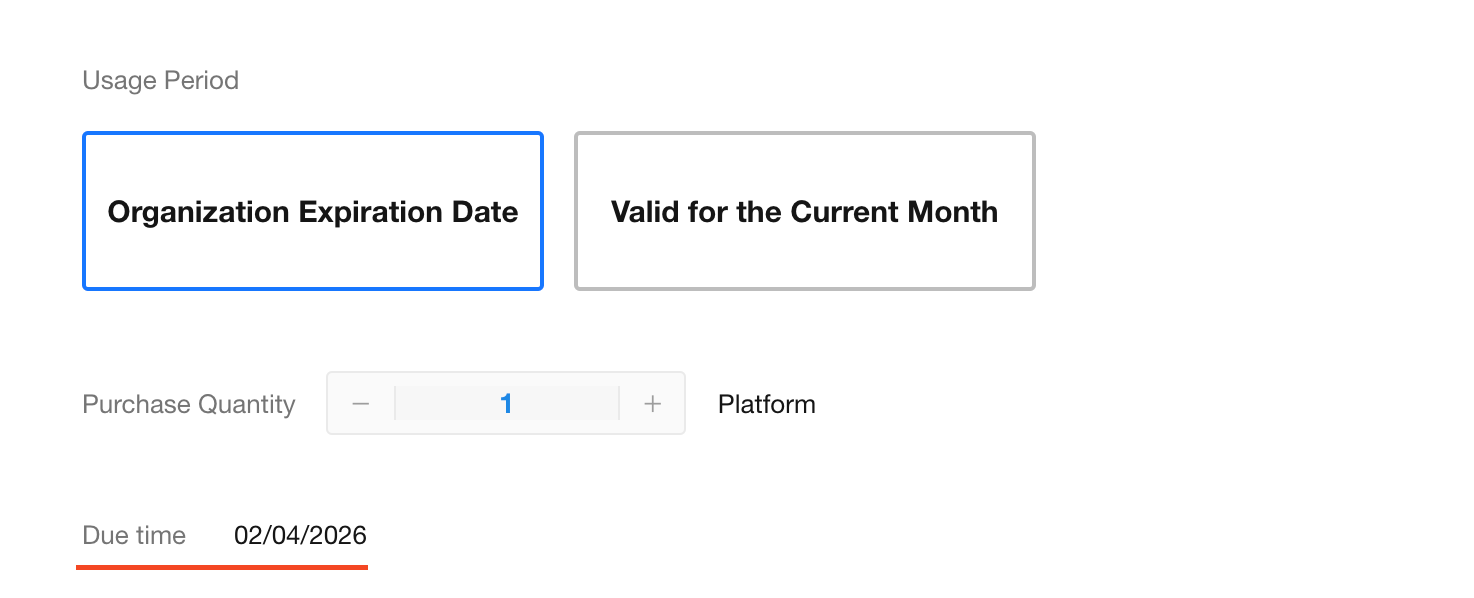Focus the quantity value showing 1
Screen dimensions: 1474x598
tap(506, 404)
